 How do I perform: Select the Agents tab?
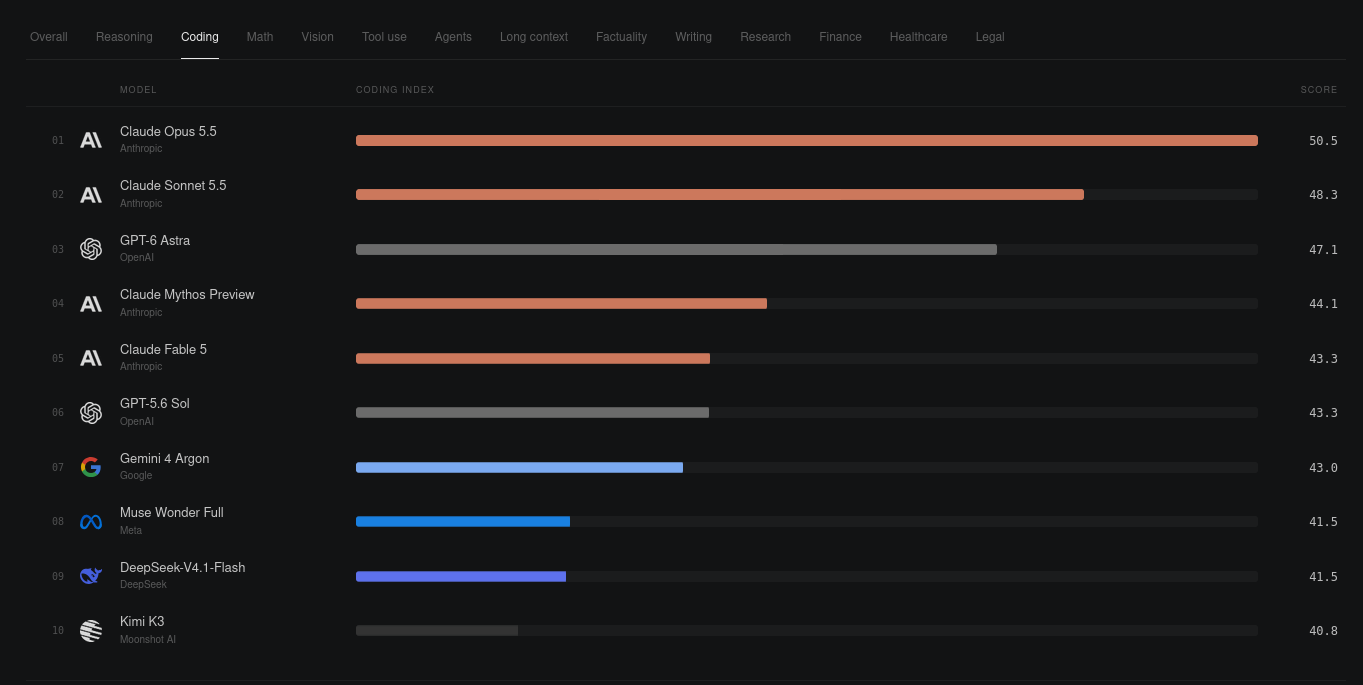tap(453, 37)
